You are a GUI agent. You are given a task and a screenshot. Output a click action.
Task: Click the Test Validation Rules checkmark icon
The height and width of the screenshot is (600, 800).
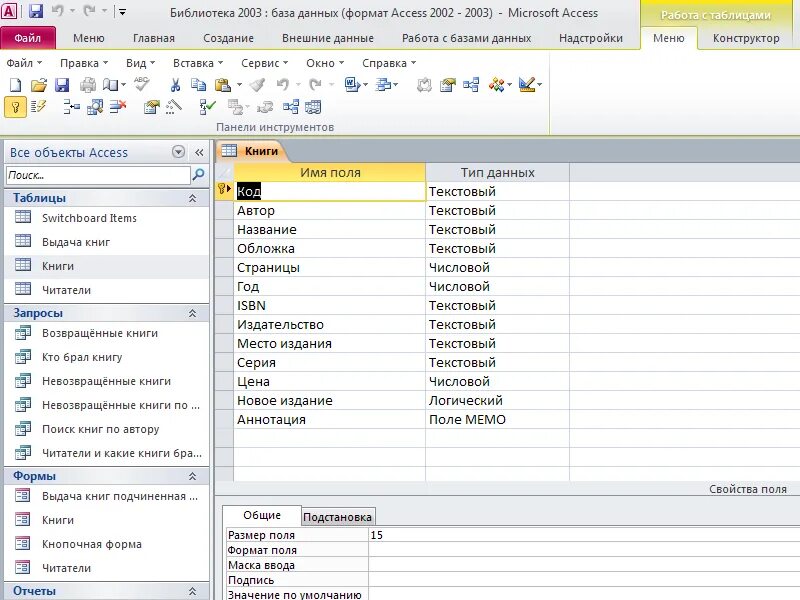208,107
